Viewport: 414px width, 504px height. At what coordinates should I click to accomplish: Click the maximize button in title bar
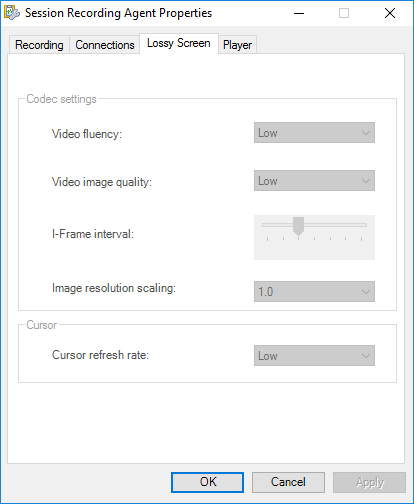[x=344, y=13]
